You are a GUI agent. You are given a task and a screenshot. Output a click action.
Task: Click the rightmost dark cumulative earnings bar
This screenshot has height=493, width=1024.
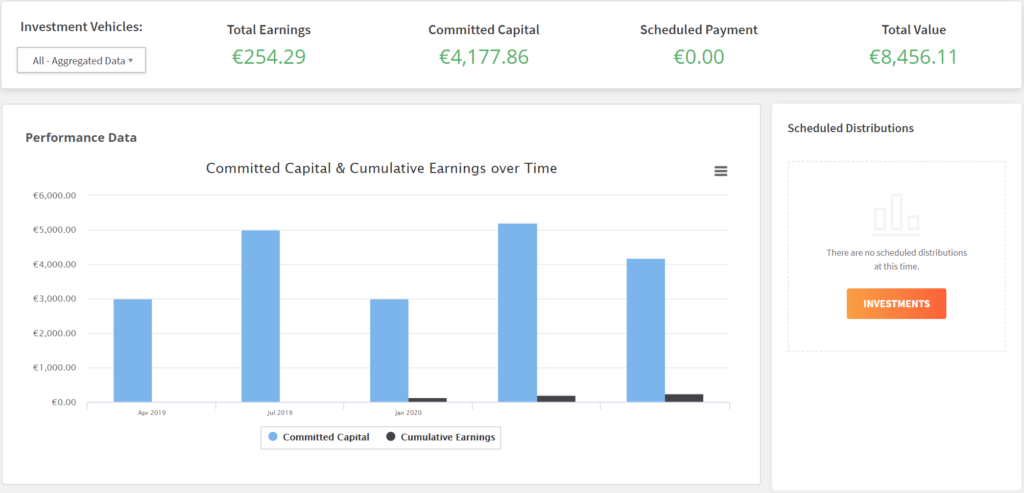pyautogui.click(x=684, y=398)
